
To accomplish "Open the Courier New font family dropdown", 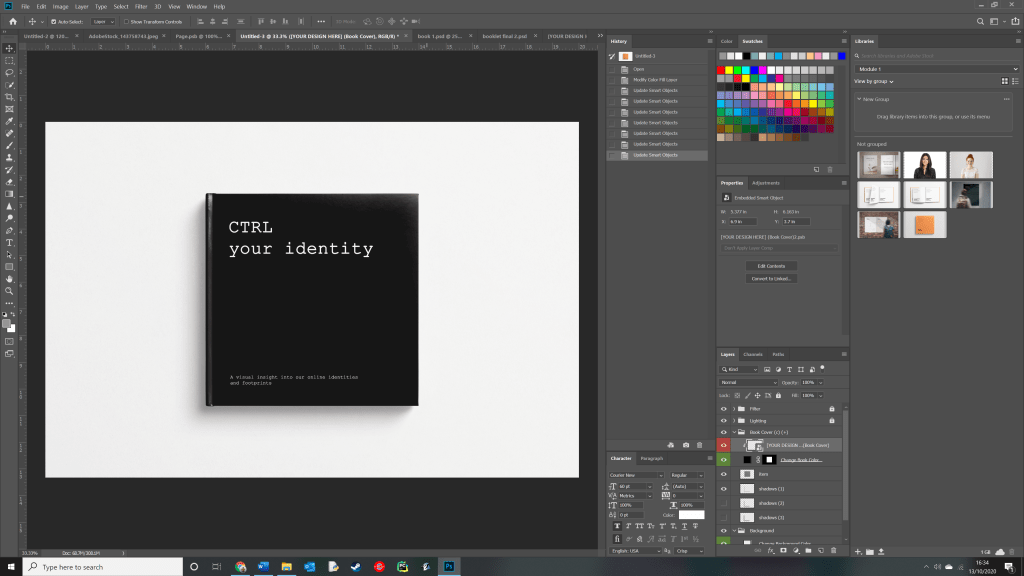I will (x=635, y=474).
